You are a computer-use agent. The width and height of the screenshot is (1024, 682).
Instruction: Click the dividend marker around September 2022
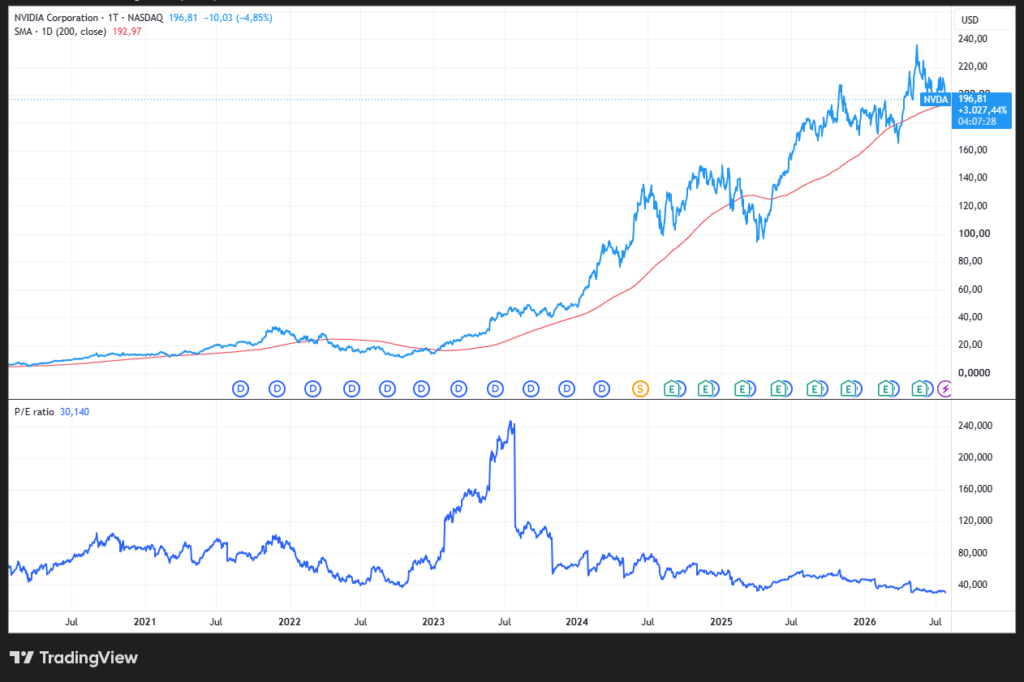tap(387, 389)
